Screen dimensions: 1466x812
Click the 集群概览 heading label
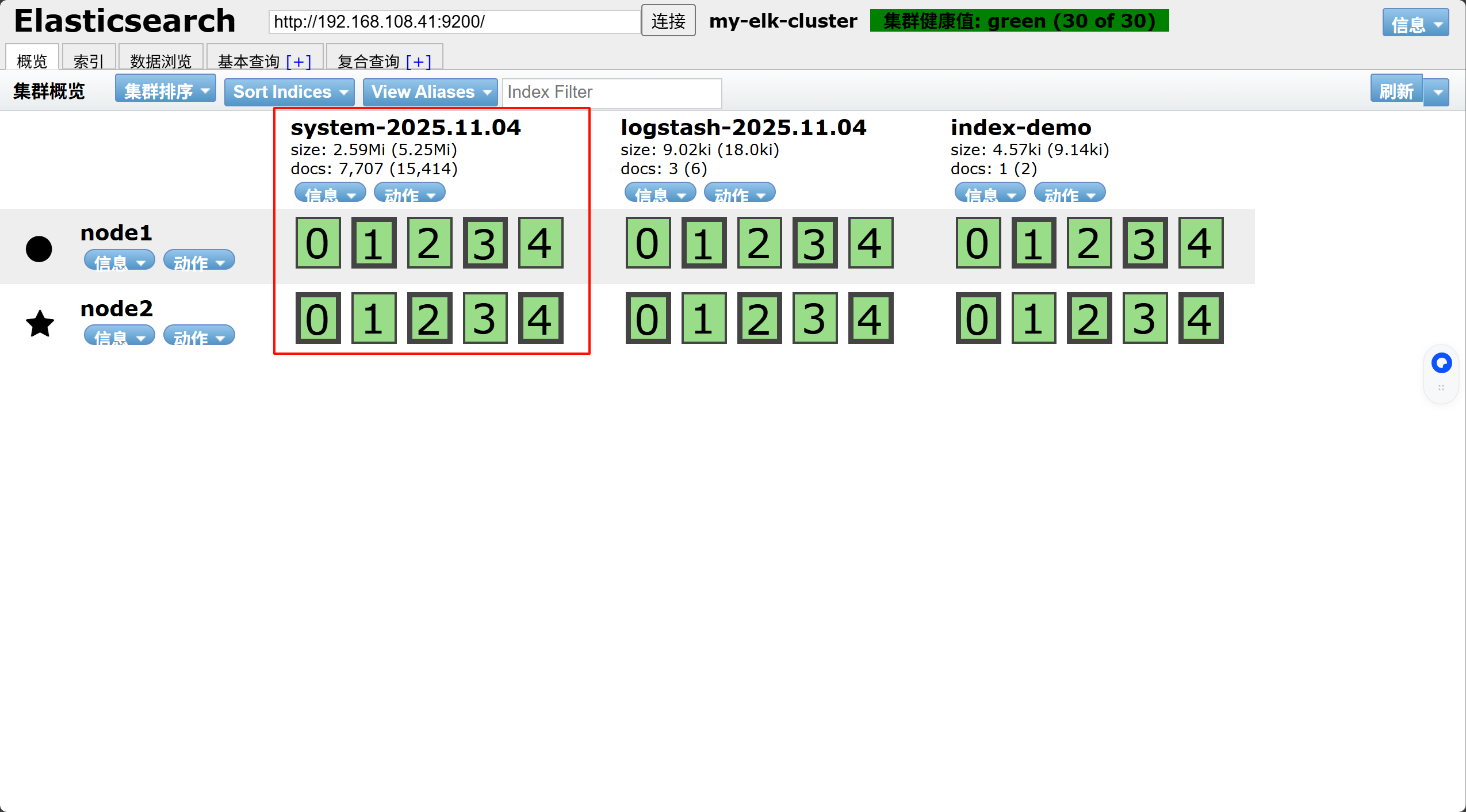pyautogui.click(x=49, y=91)
